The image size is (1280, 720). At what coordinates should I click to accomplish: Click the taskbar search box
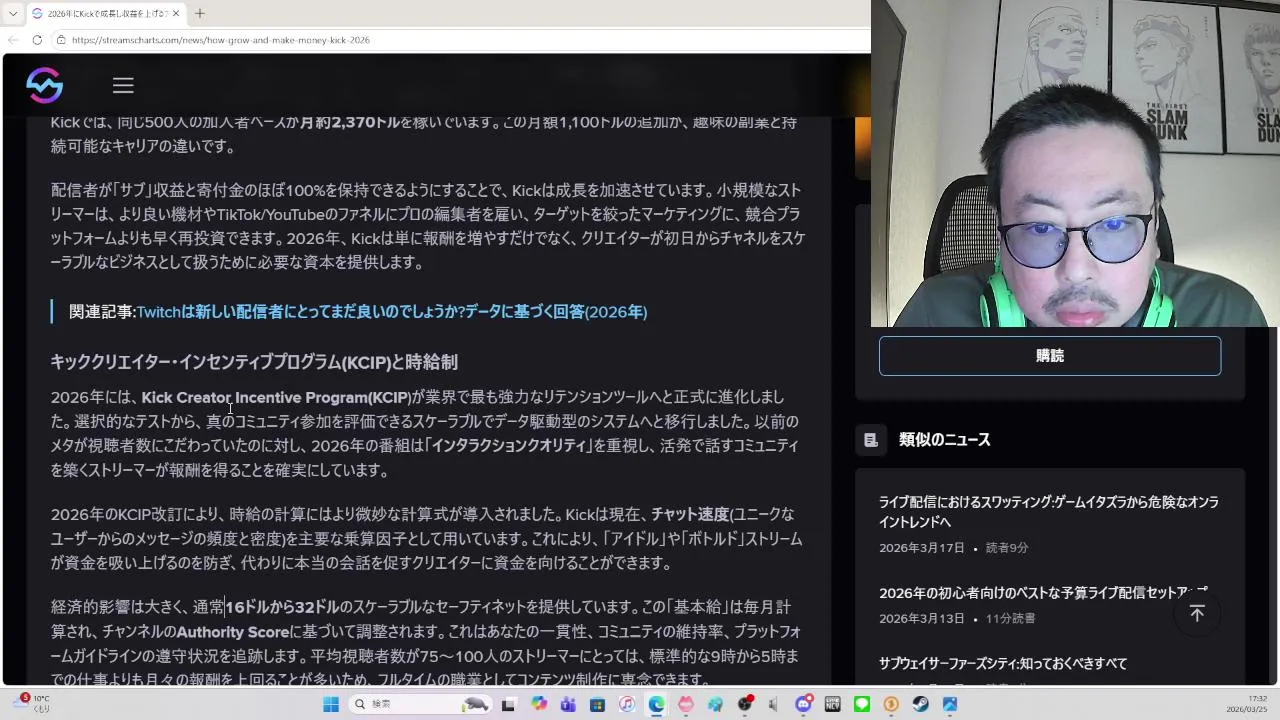coord(421,704)
